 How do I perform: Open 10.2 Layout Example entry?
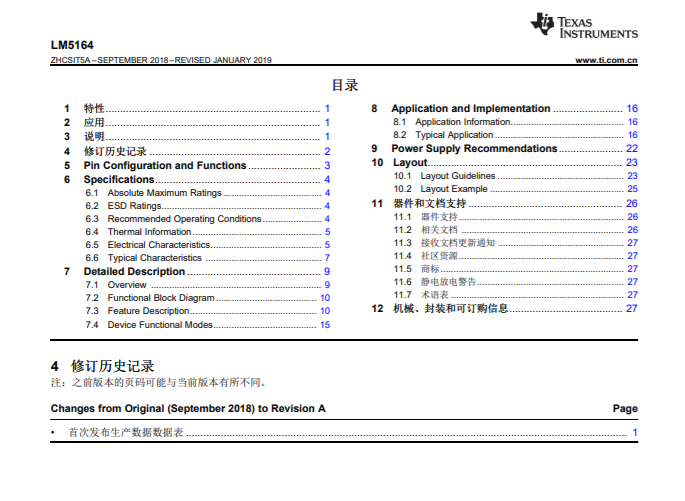coord(515,189)
